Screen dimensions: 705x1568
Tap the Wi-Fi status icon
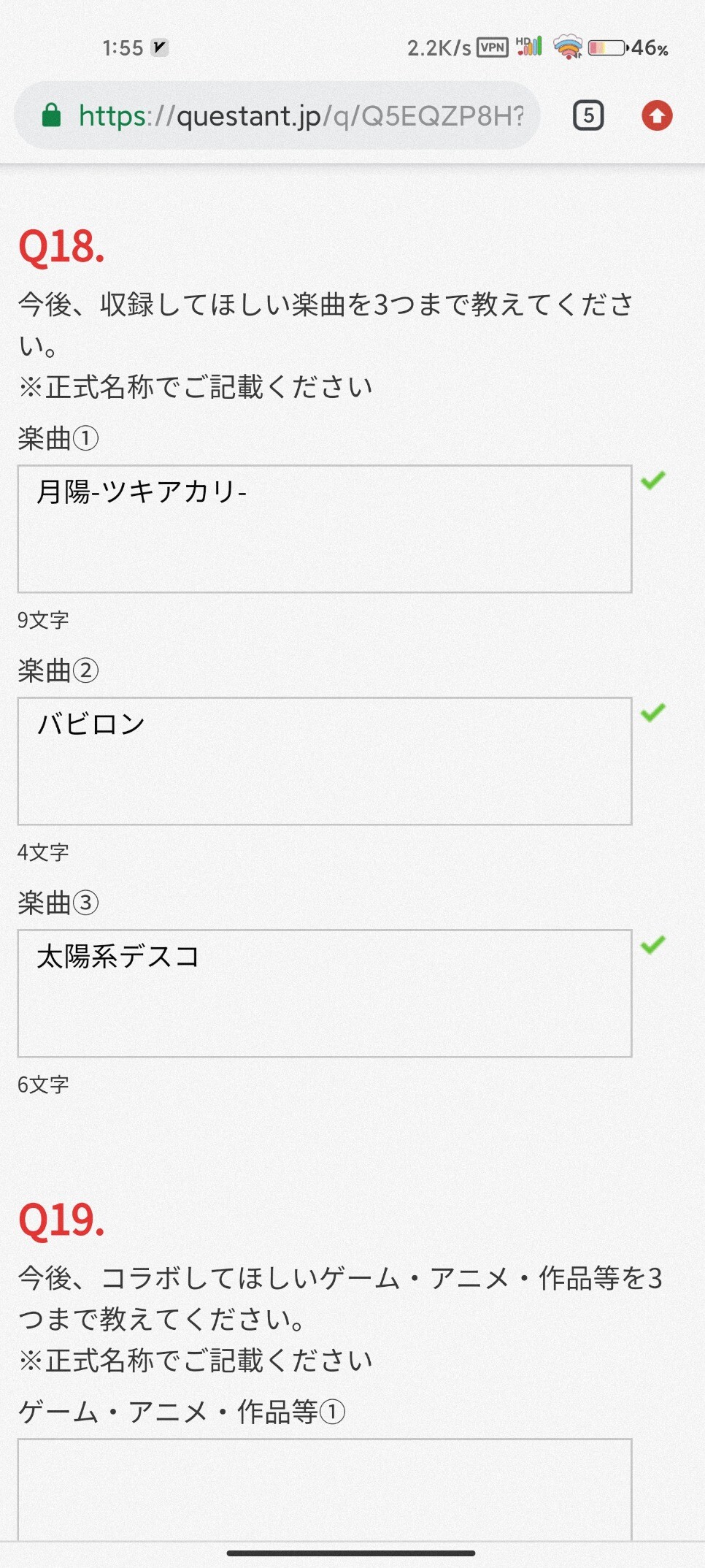[568, 47]
